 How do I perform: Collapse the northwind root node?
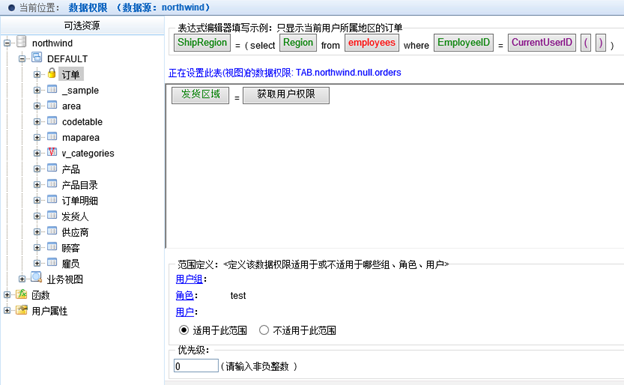click(x=7, y=43)
